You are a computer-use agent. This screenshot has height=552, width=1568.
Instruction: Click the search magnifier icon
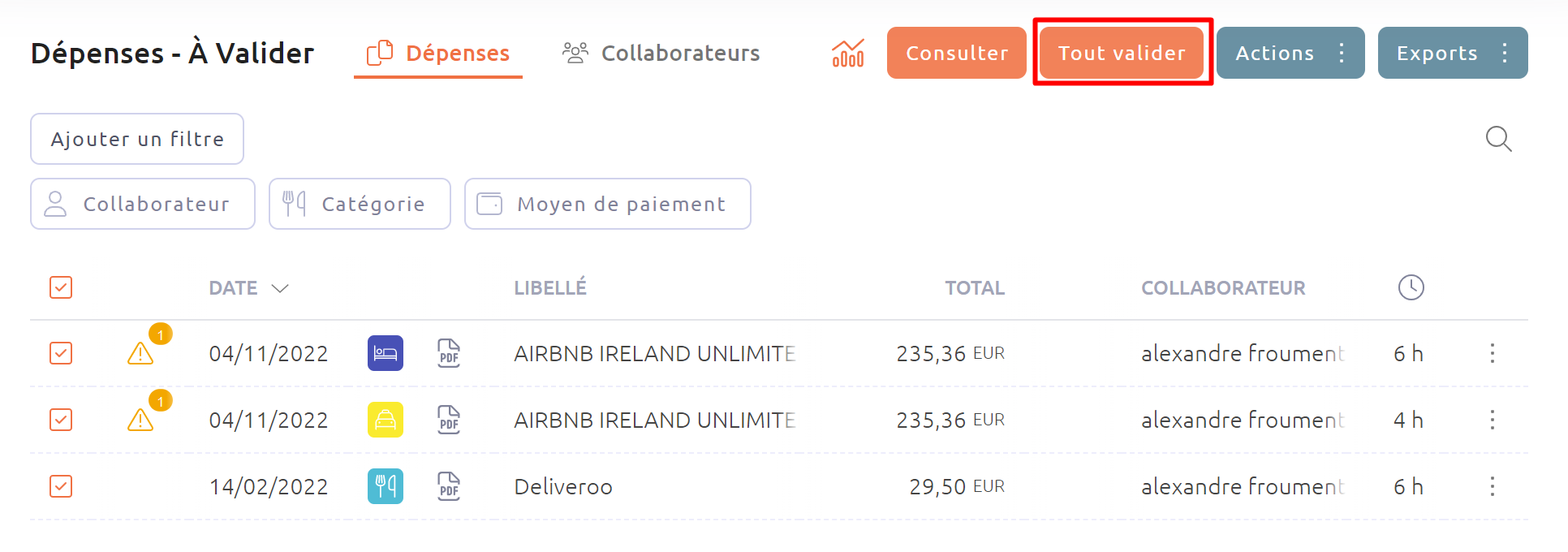1498,139
